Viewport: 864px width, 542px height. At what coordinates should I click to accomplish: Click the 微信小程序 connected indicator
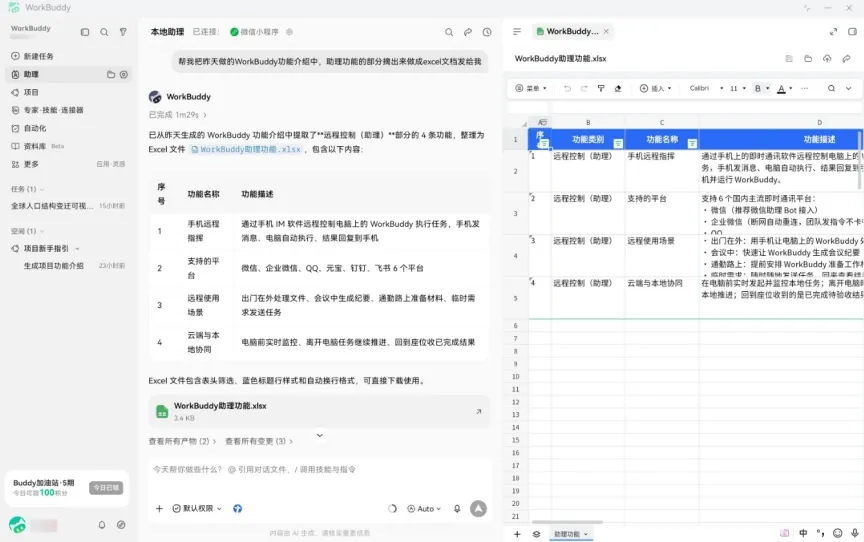pyautogui.click(x=254, y=32)
